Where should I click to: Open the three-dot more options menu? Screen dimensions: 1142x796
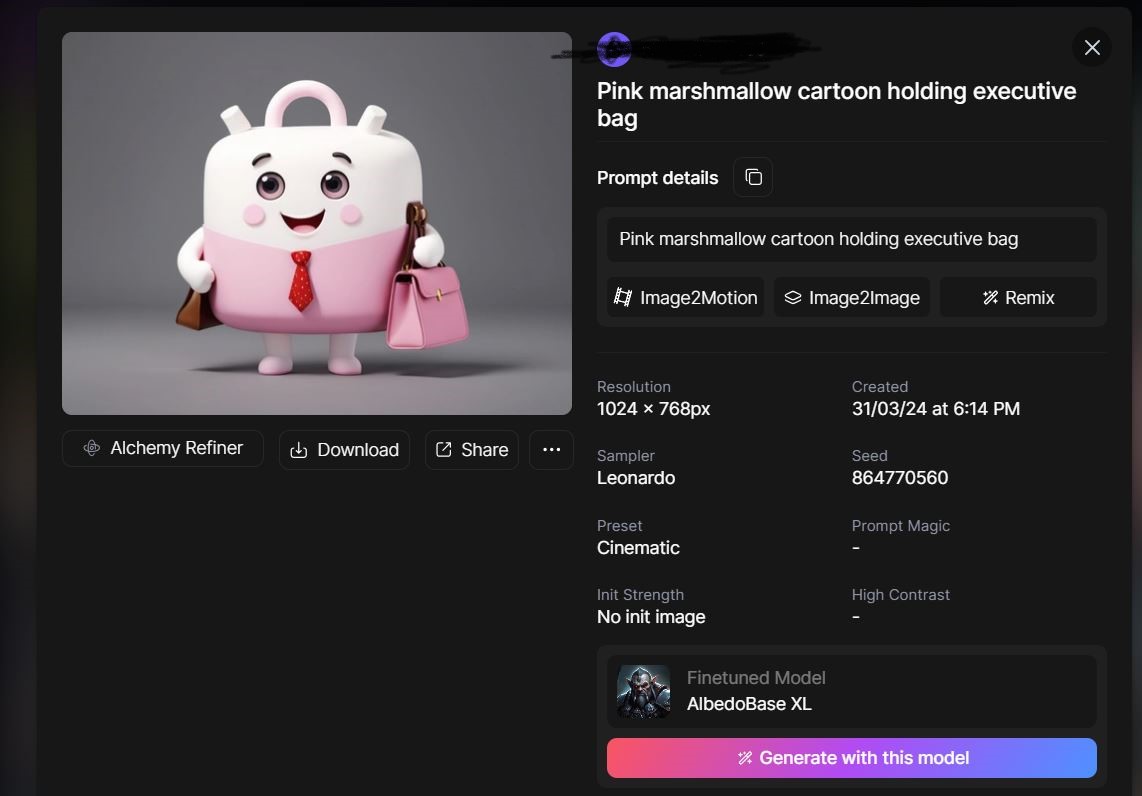pyautogui.click(x=551, y=449)
